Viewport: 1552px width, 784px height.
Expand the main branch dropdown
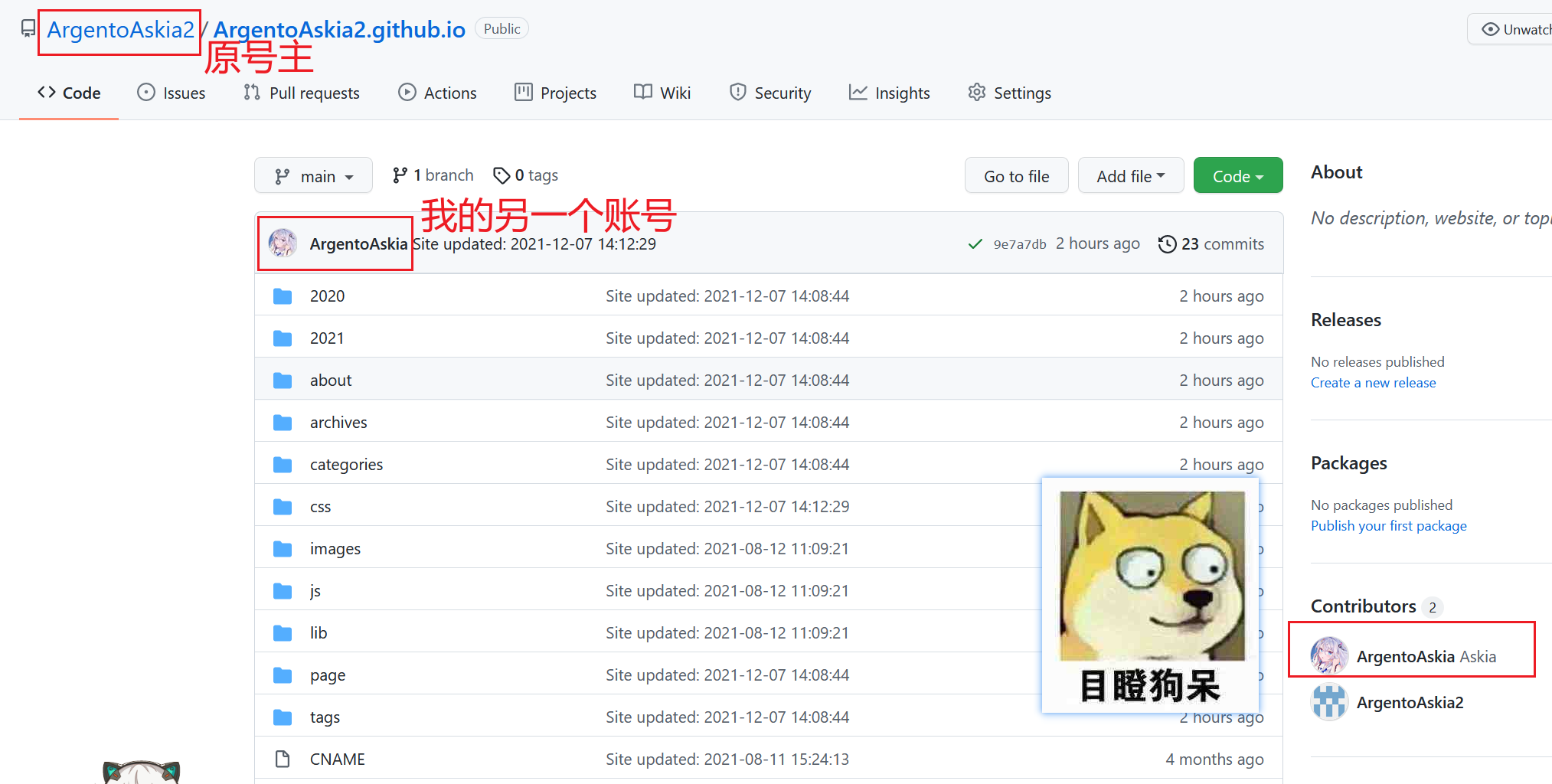point(313,176)
